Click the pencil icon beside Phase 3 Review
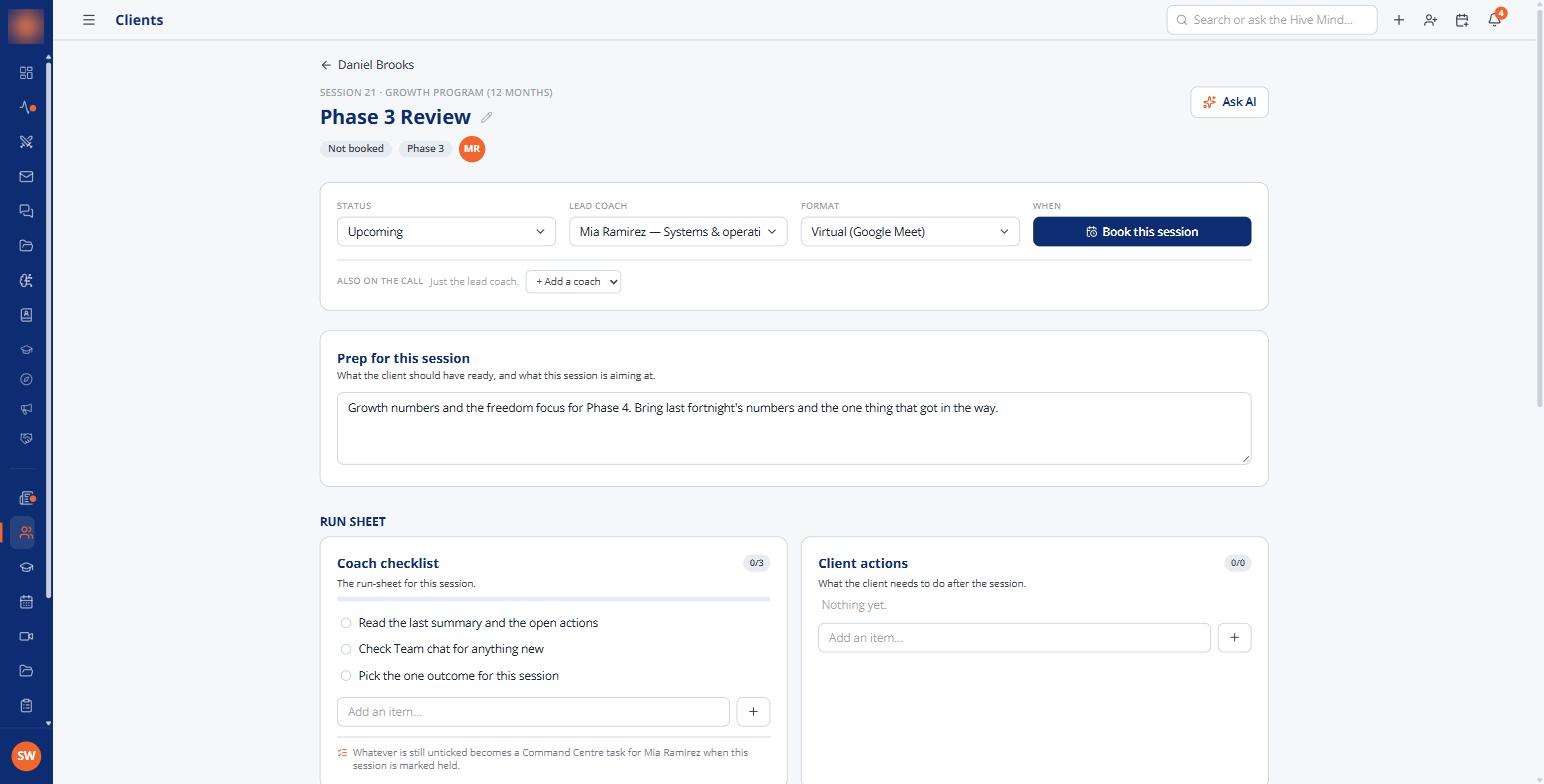Screen dimensions: 1544x784 pos(486,117)
